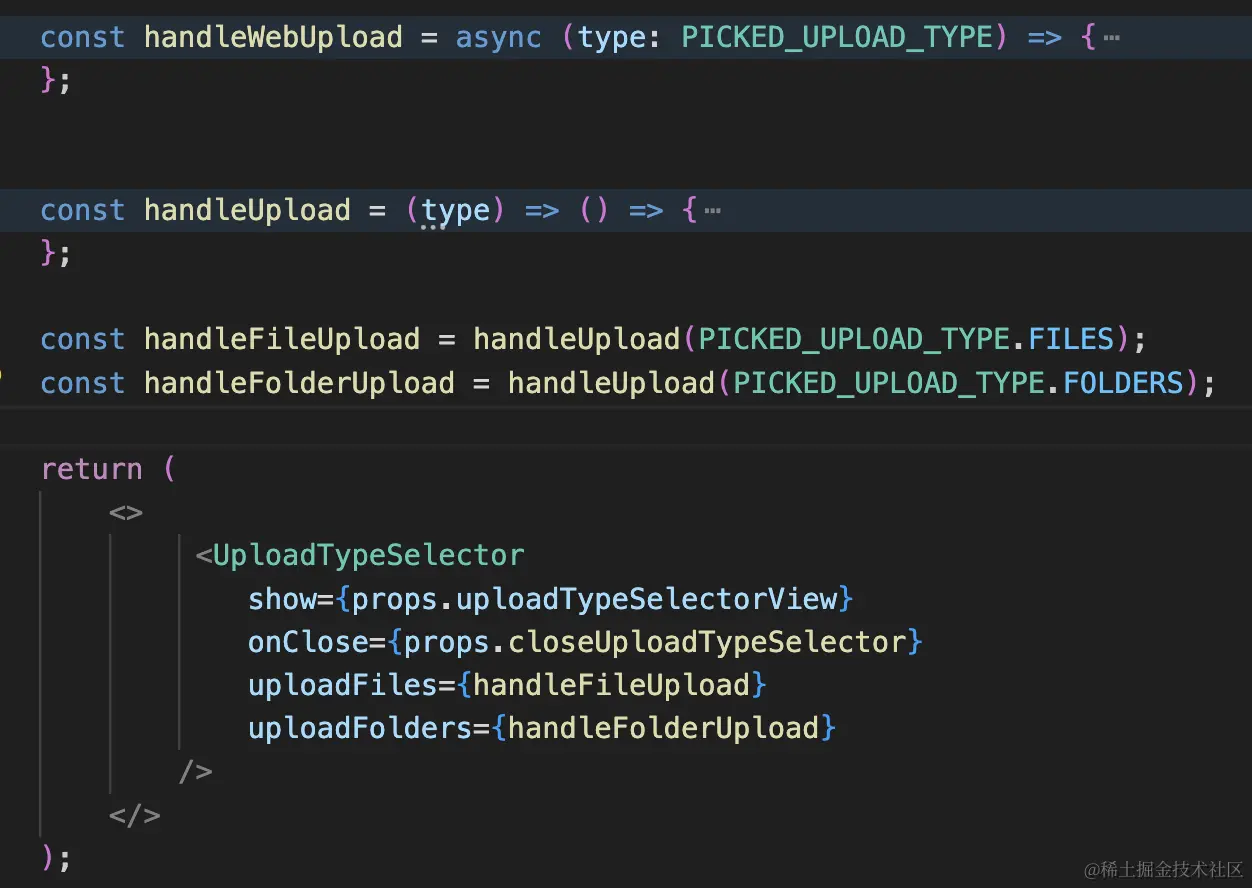The width and height of the screenshot is (1252, 888).
Task: Click handleFileUpload in its const declaration
Action: click(282, 339)
